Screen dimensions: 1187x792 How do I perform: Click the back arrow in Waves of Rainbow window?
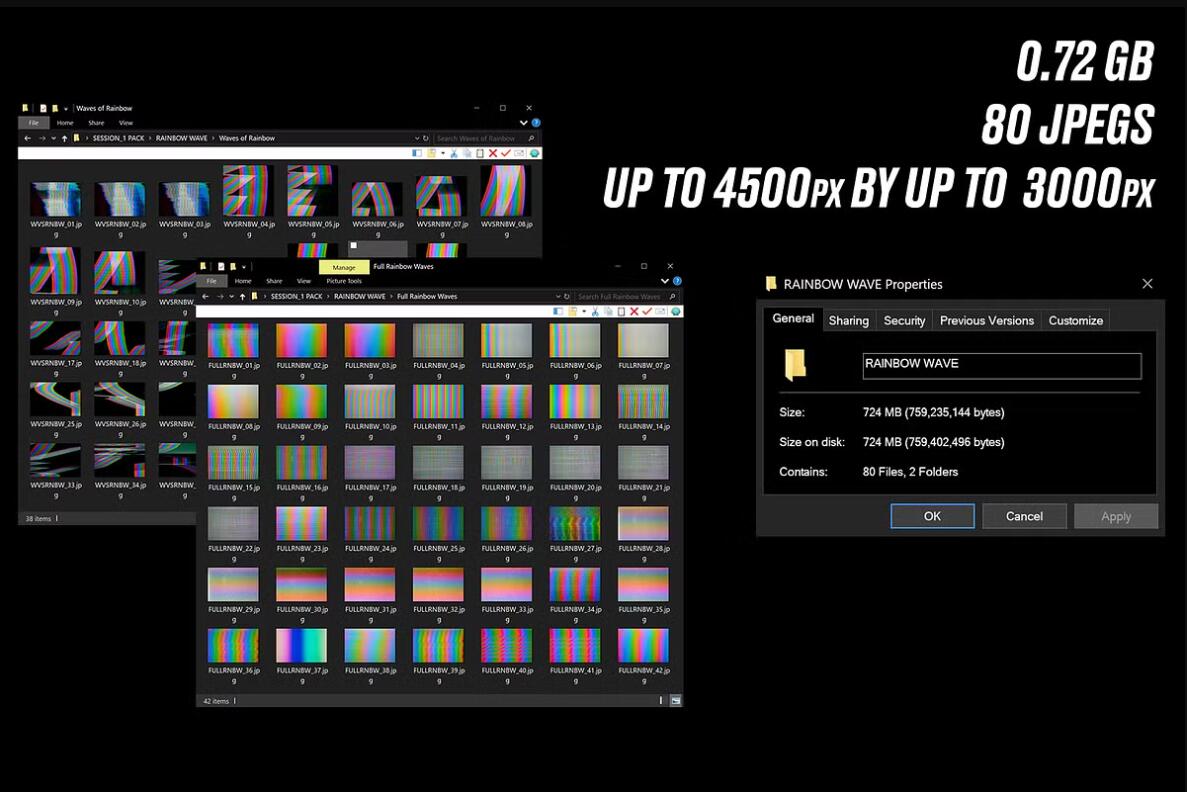pos(27,138)
